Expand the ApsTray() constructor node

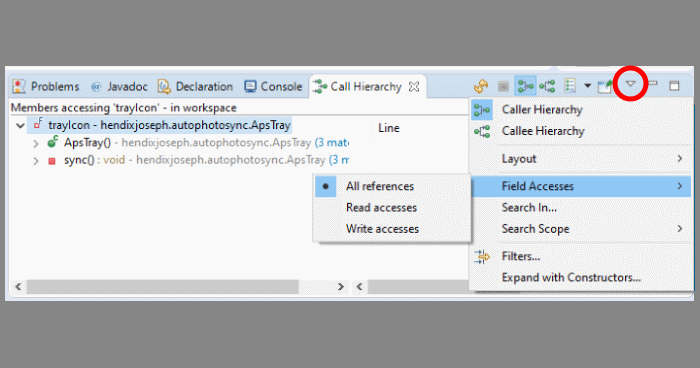[x=36, y=143]
